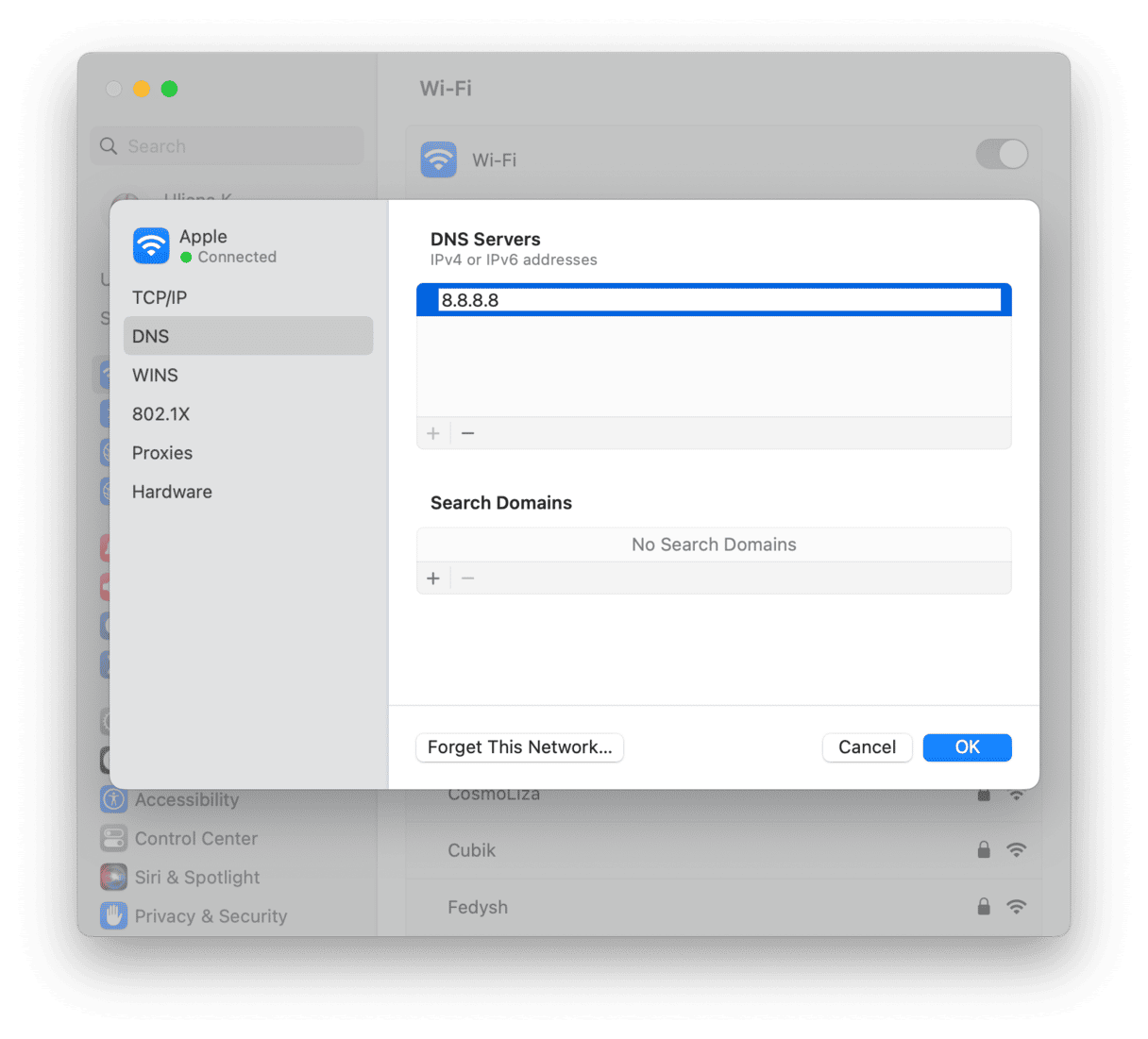The image size is (1148, 1039).
Task: Click the Cancel button
Action: 867,747
